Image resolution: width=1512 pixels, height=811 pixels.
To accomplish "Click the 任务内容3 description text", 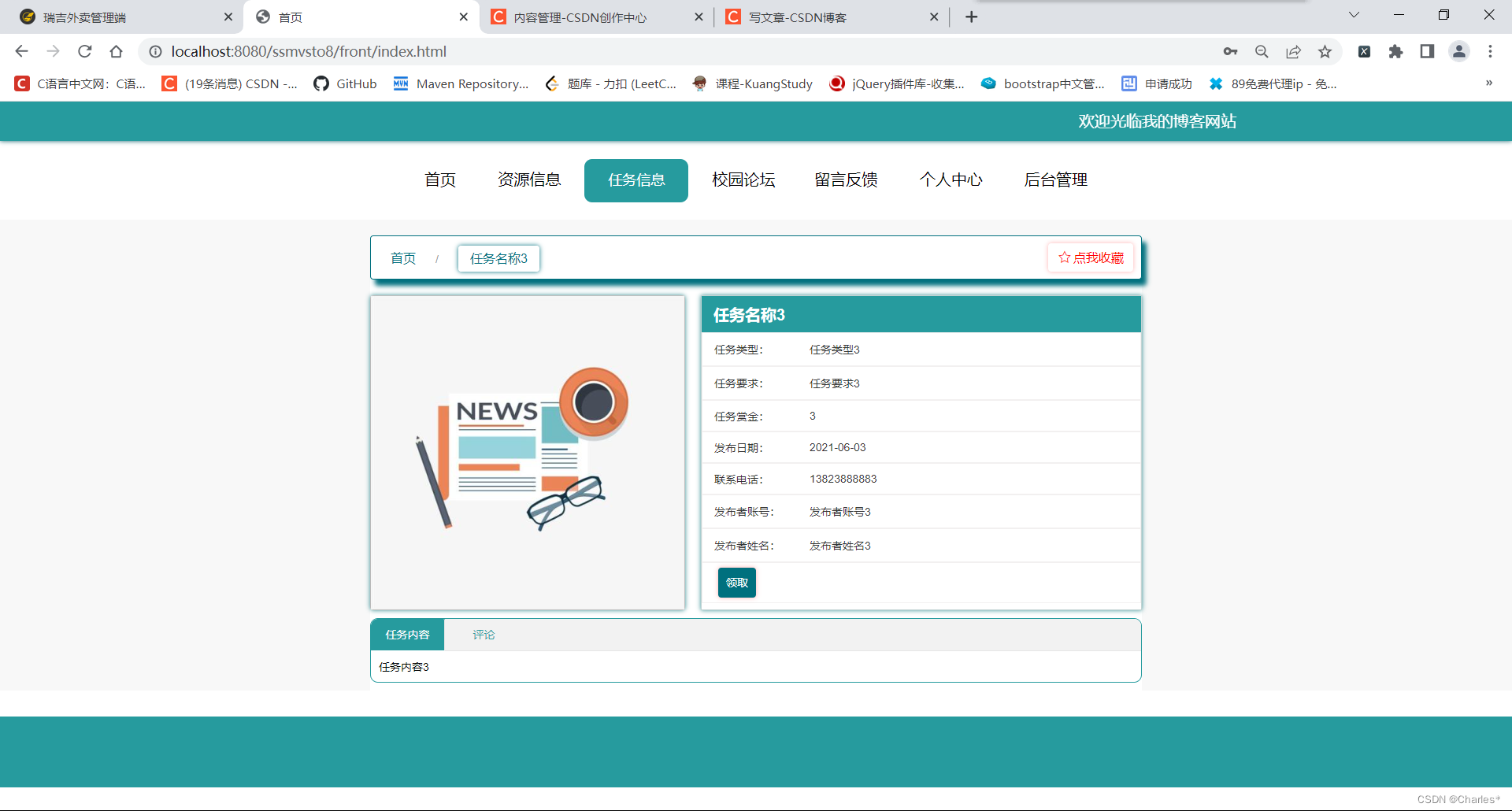I will [404, 667].
